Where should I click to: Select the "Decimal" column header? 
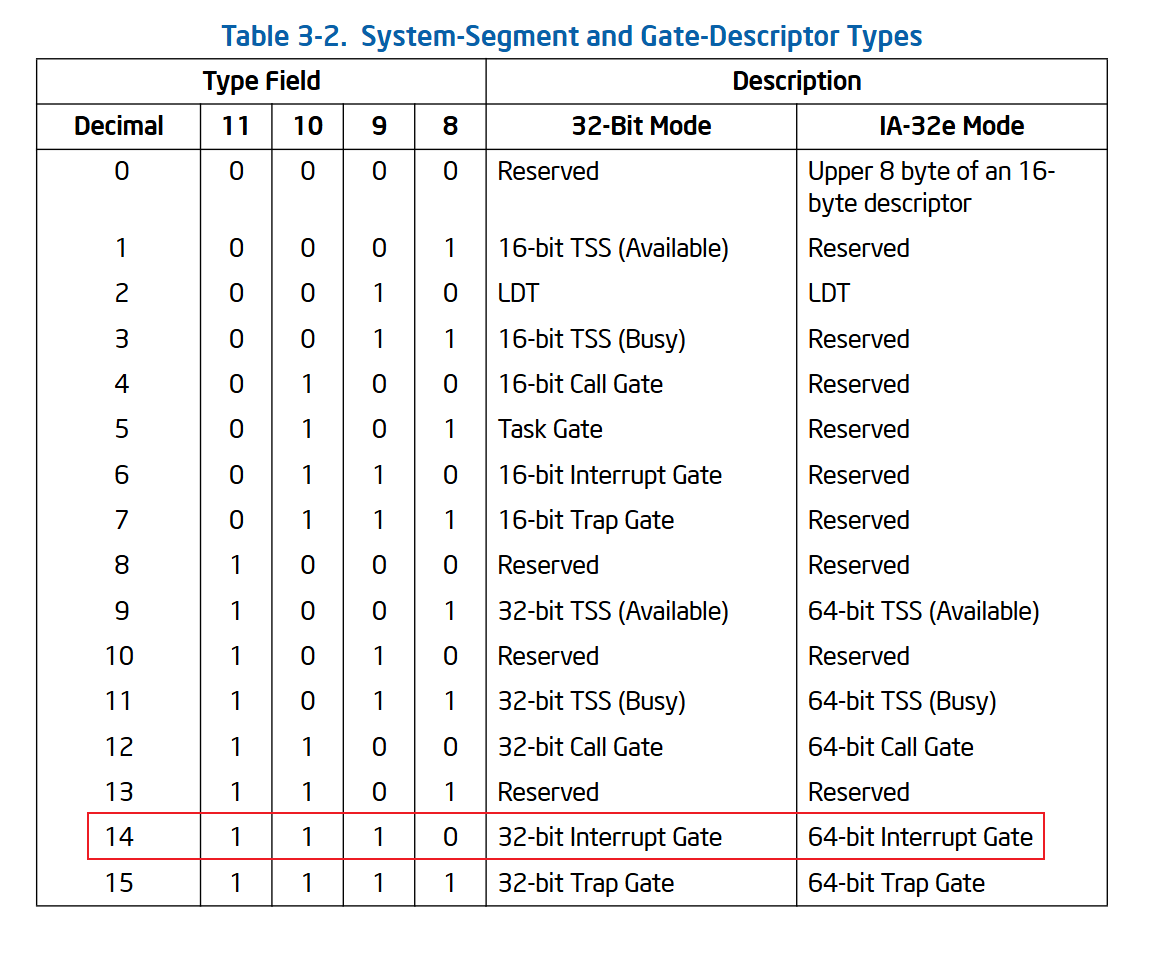[119, 127]
